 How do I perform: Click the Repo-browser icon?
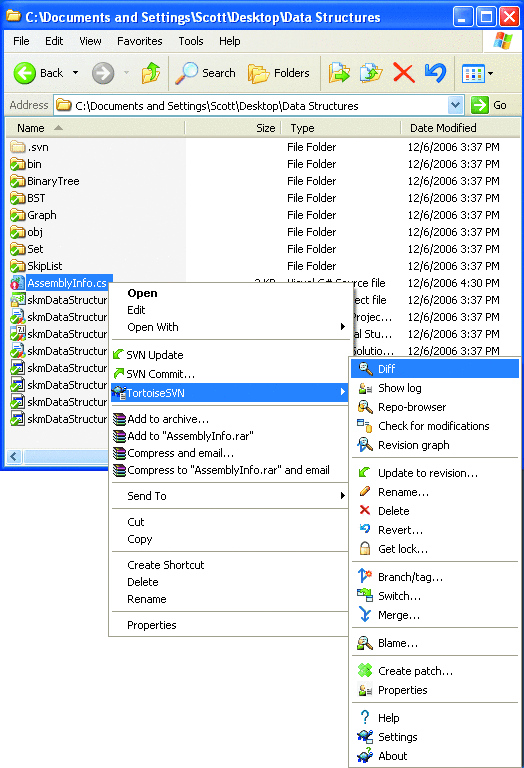[365, 407]
